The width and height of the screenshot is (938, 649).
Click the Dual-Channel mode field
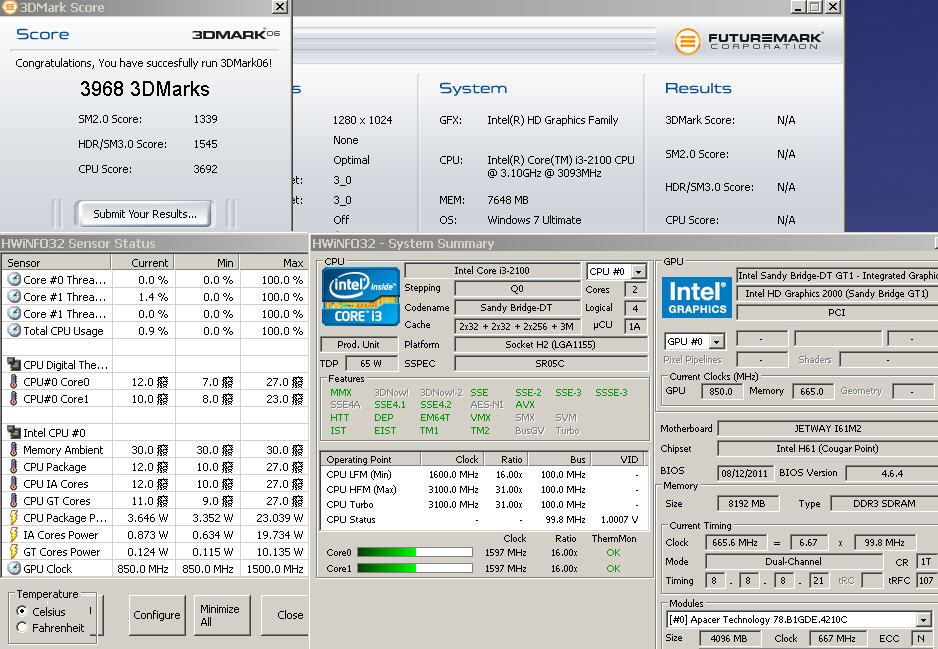[x=793, y=562]
